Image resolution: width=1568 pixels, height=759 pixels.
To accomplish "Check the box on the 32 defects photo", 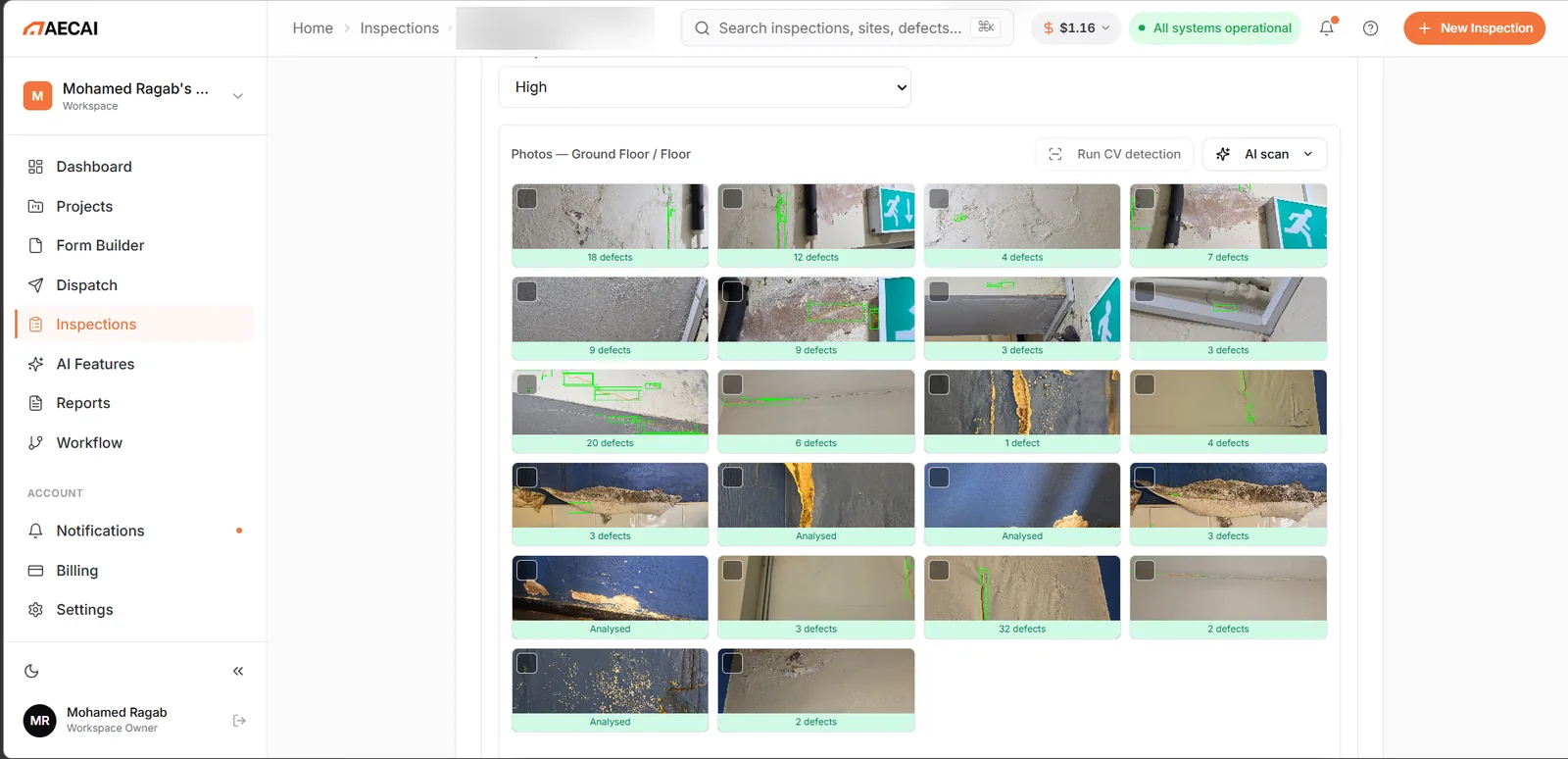I will click(939, 570).
